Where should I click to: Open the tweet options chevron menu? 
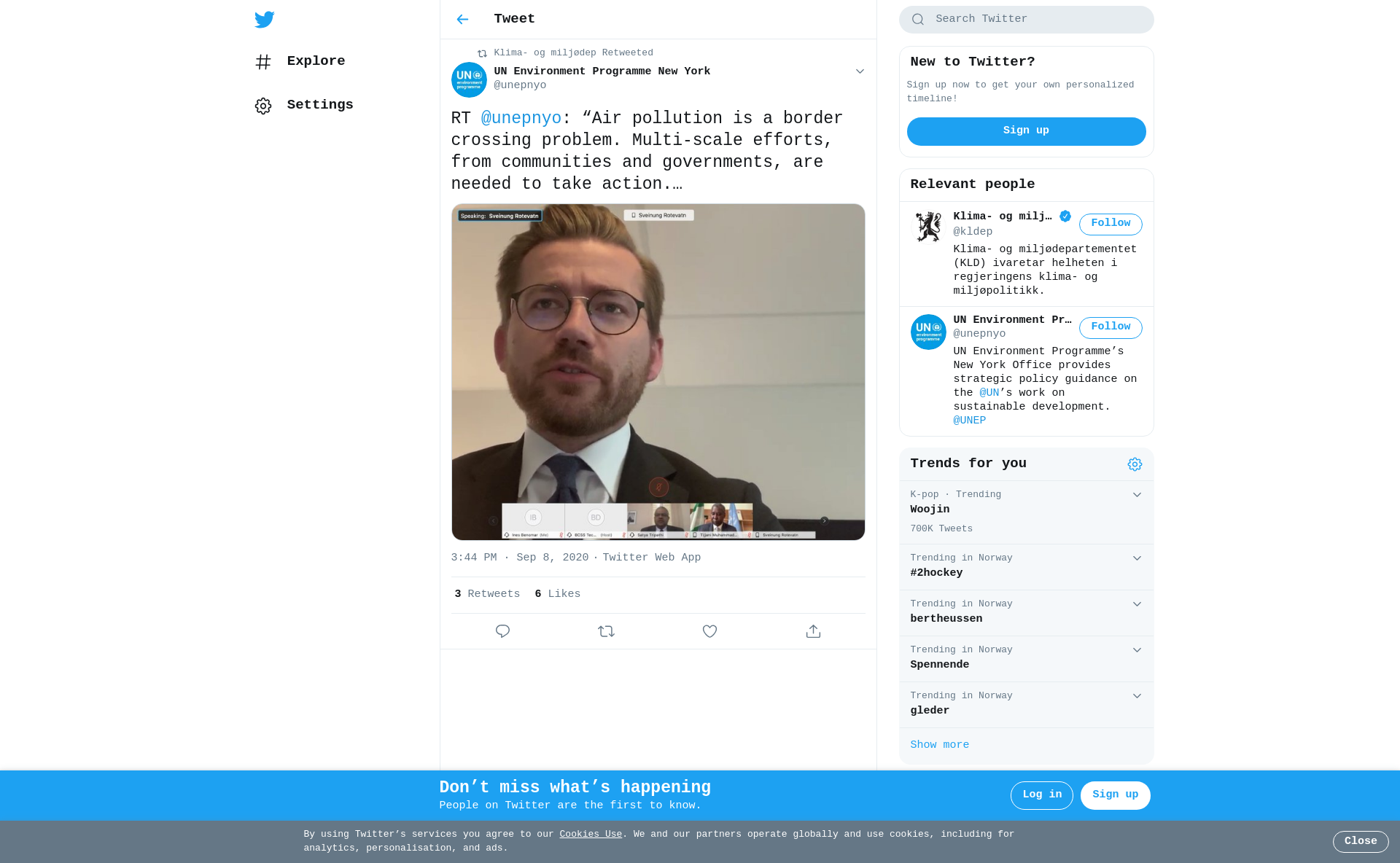(x=860, y=71)
